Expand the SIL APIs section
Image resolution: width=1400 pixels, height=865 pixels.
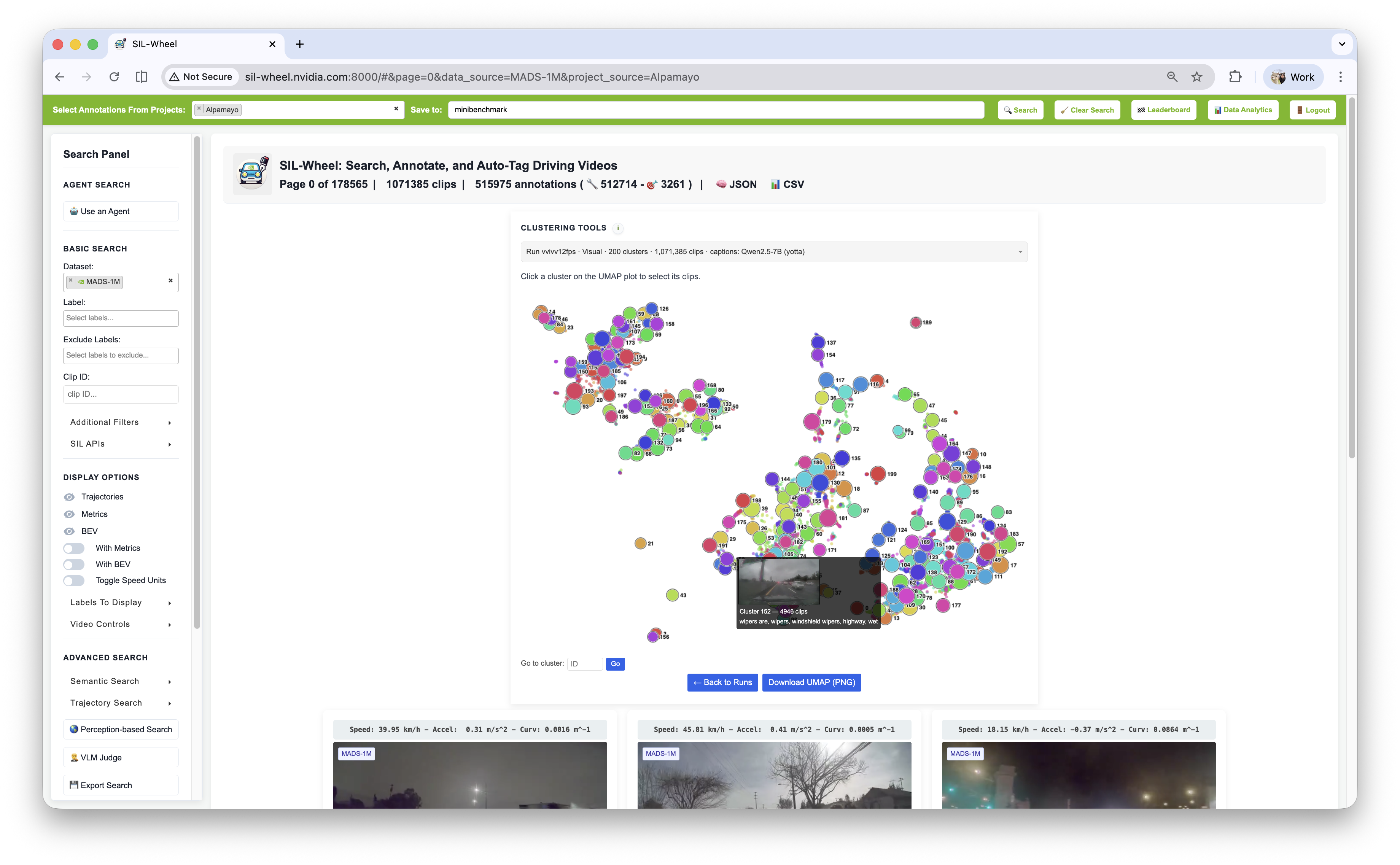pos(121,444)
